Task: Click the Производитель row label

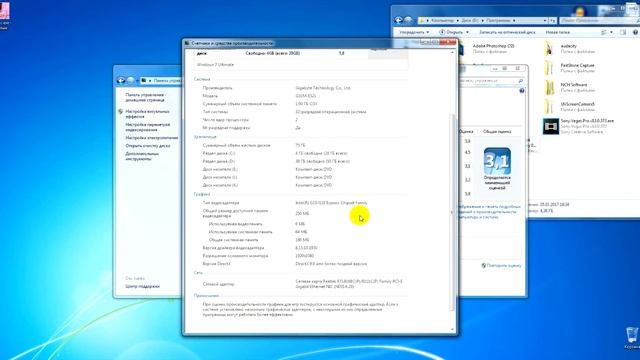Action: tap(217, 88)
